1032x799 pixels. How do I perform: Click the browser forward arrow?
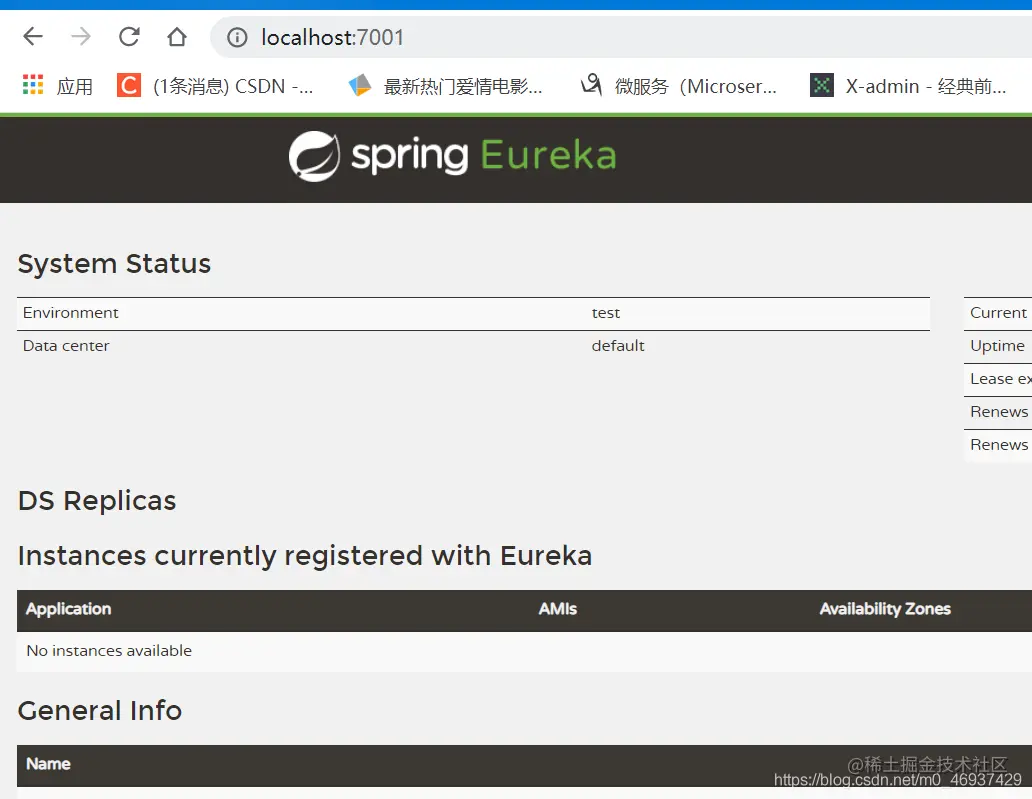[81, 36]
